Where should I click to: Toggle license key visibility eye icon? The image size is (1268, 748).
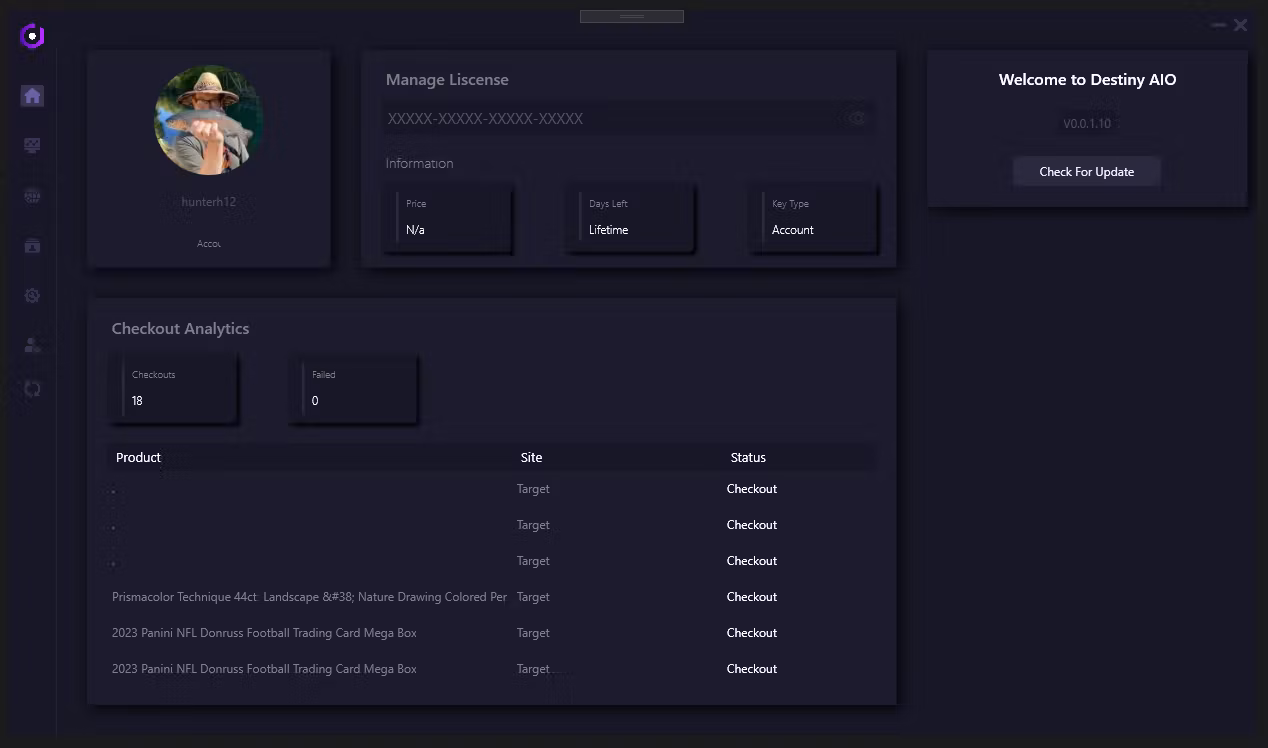(857, 118)
